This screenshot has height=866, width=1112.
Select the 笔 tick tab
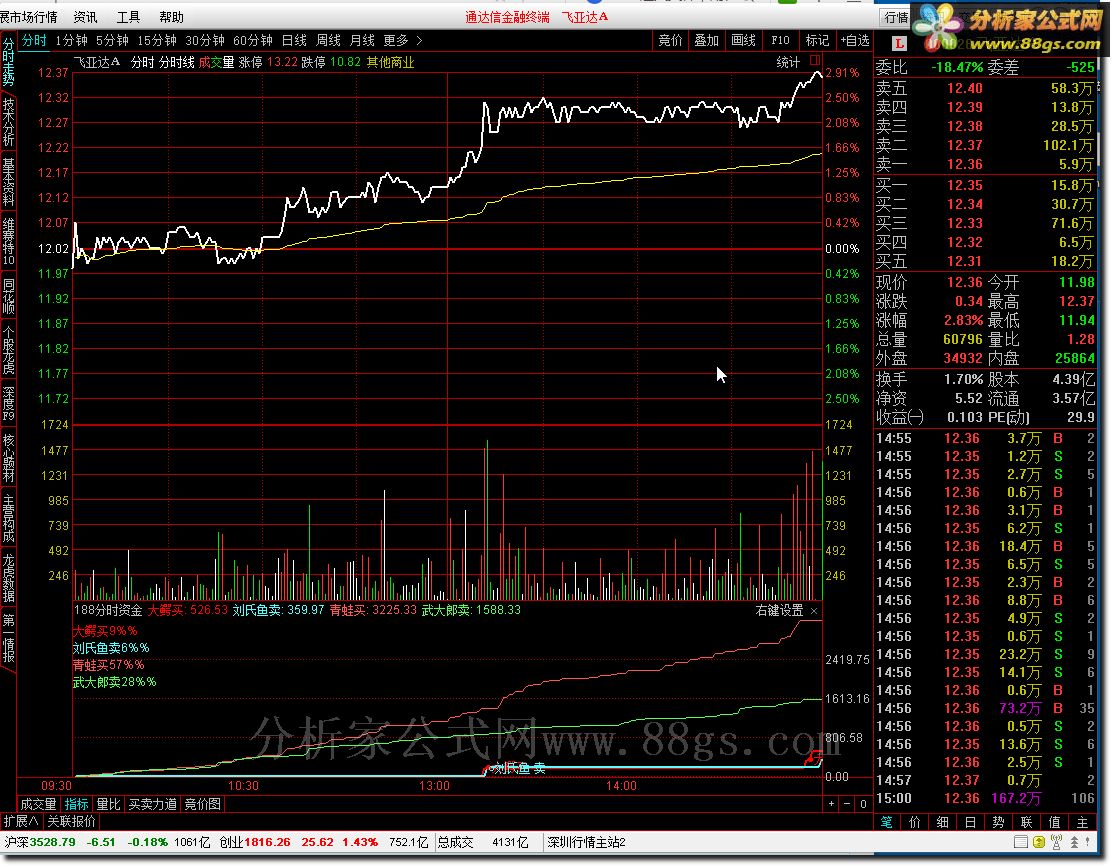pos(886,821)
